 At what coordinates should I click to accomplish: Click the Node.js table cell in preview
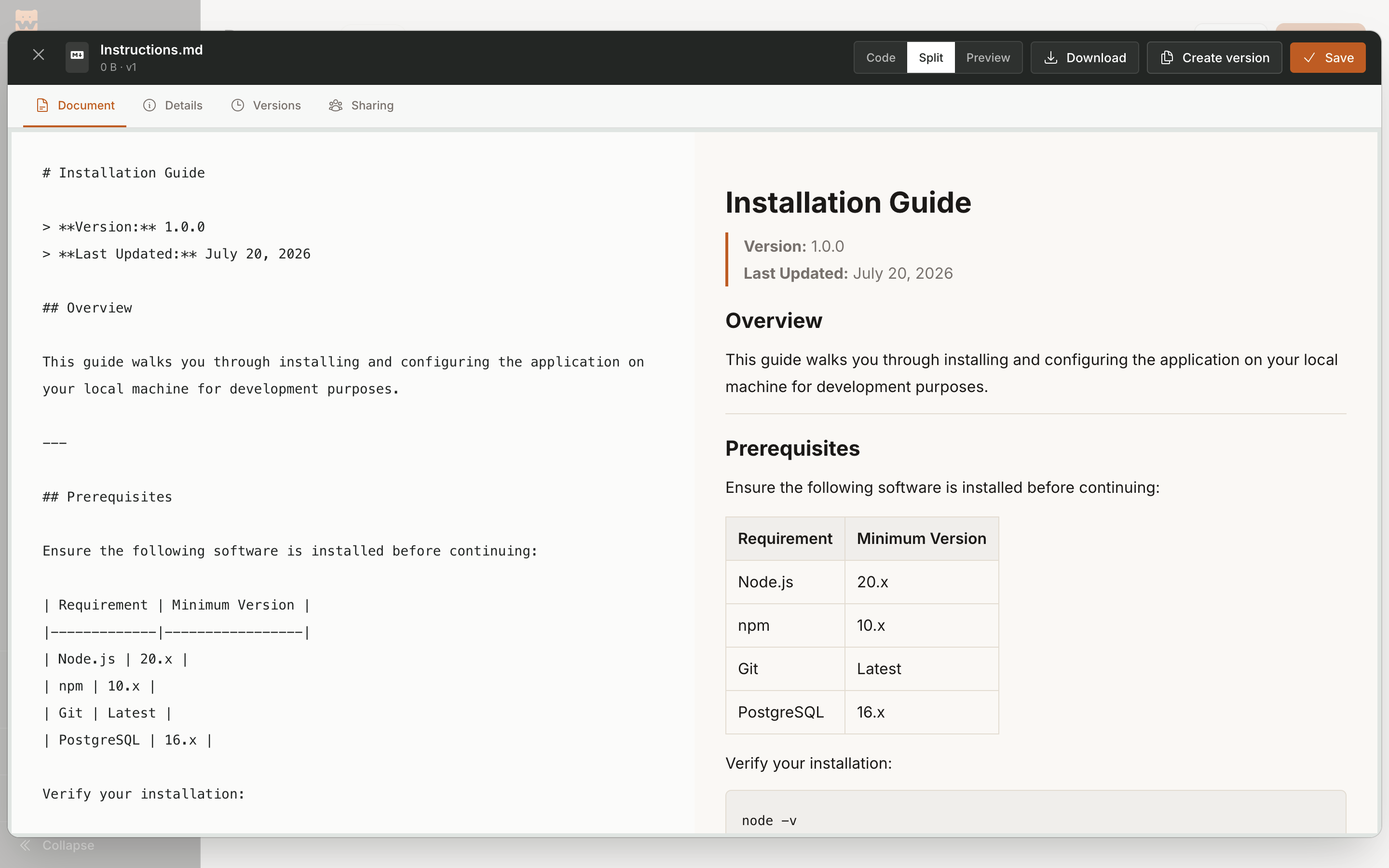point(785,582)
